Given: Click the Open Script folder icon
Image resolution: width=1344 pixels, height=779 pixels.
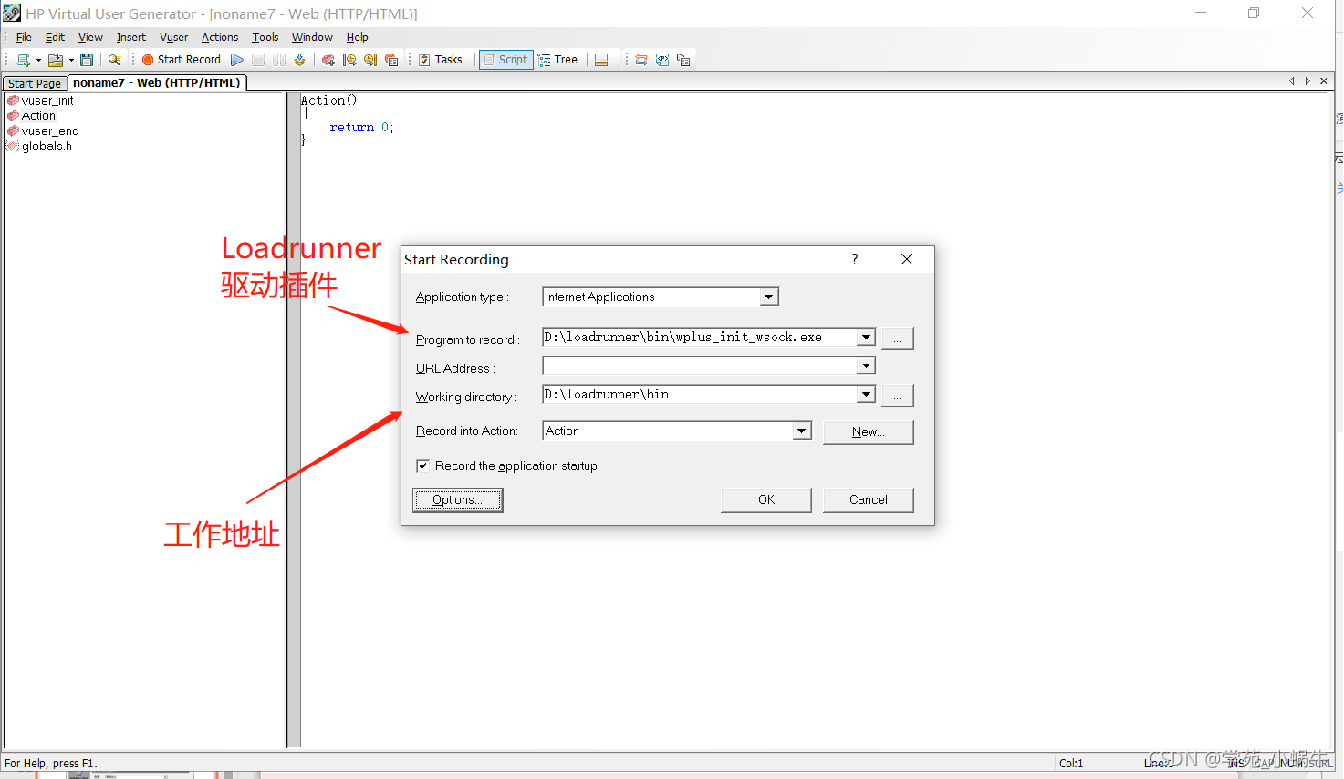Looking at the screenshot, I should (x=55, y=60).
